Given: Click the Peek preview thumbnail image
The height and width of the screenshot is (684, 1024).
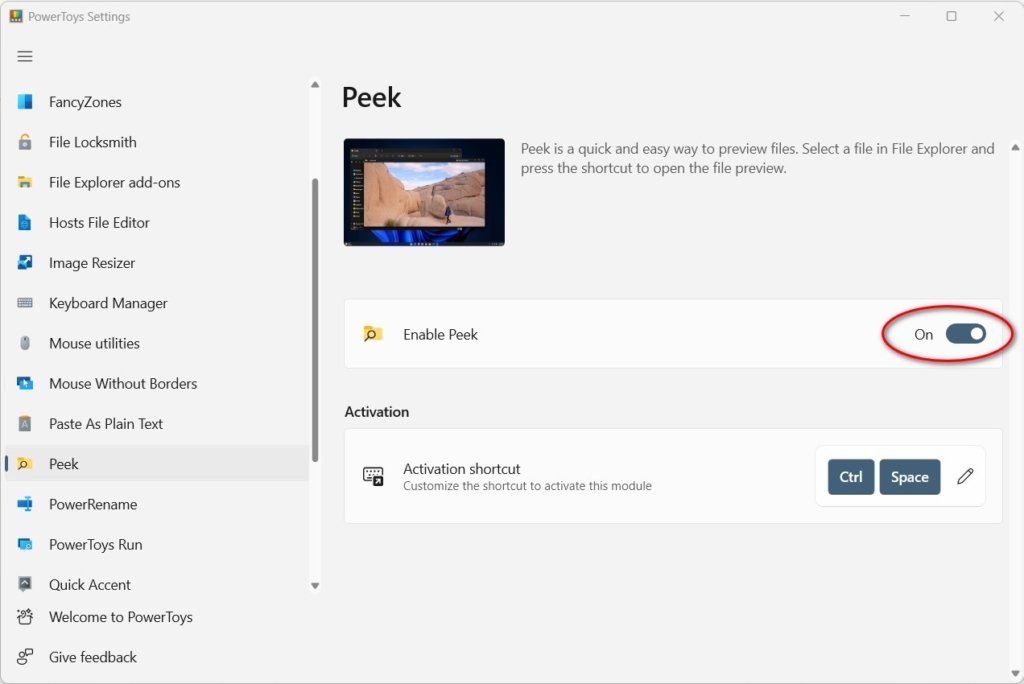Looking at the screenshot, I should click(424, 190).
